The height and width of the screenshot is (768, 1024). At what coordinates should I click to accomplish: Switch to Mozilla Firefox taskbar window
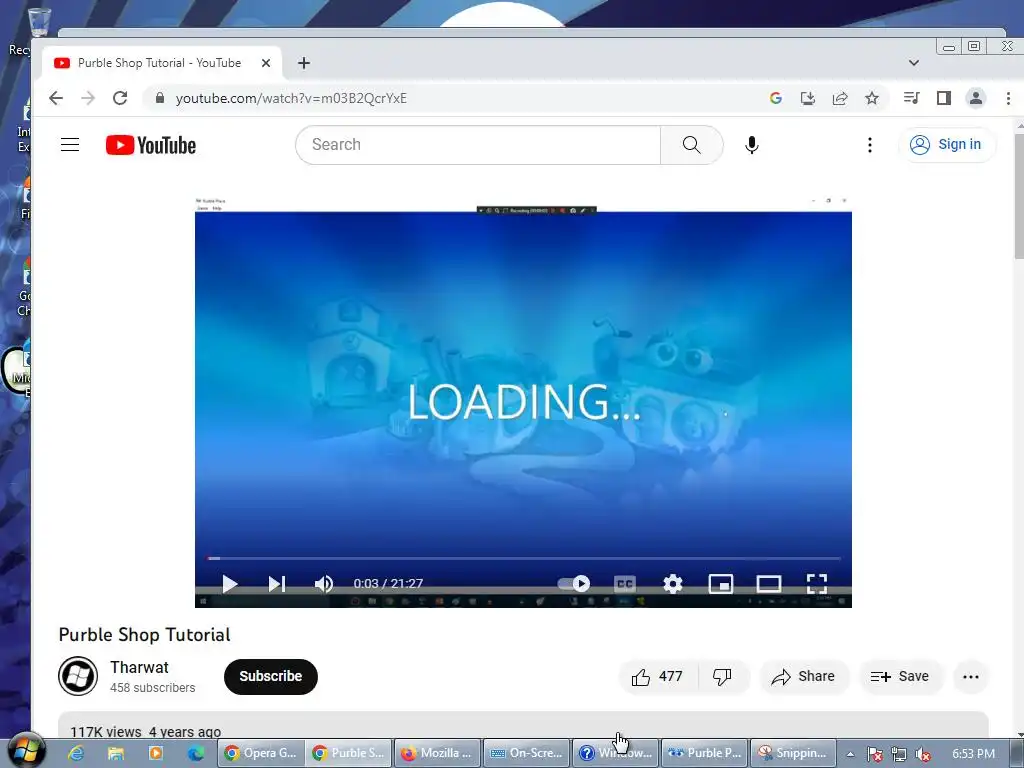click(x=437, y=753)
